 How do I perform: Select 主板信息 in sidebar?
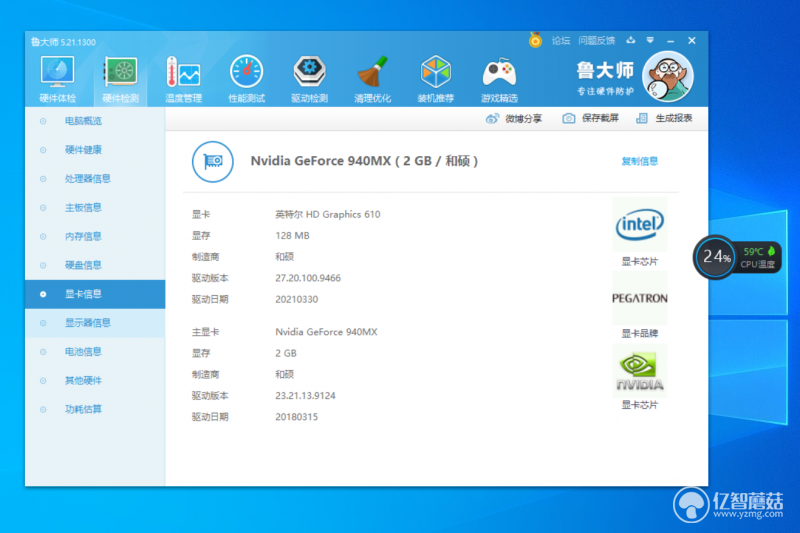[95, 208]
